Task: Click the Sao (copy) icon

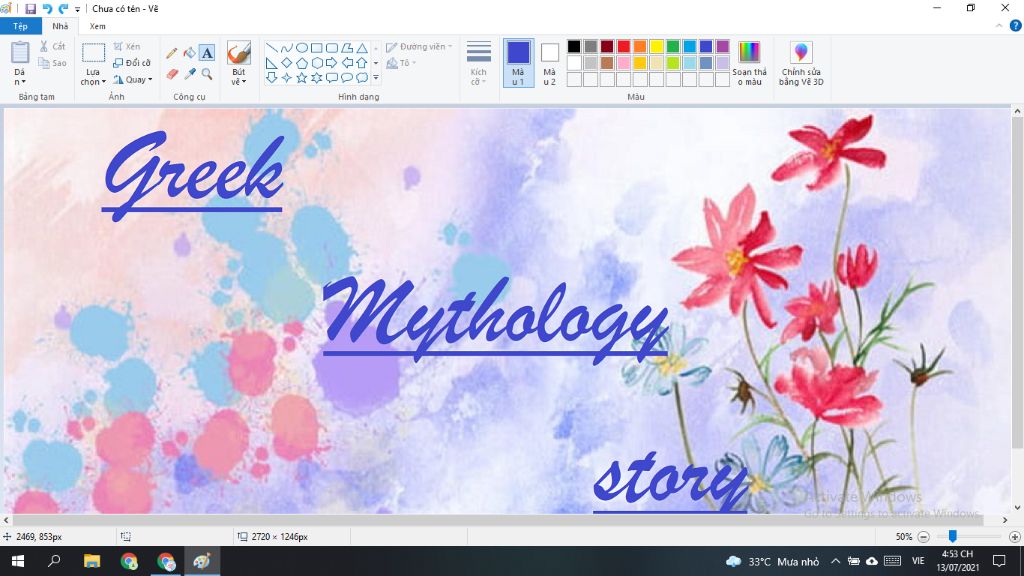Action: (x=44, y=63)
